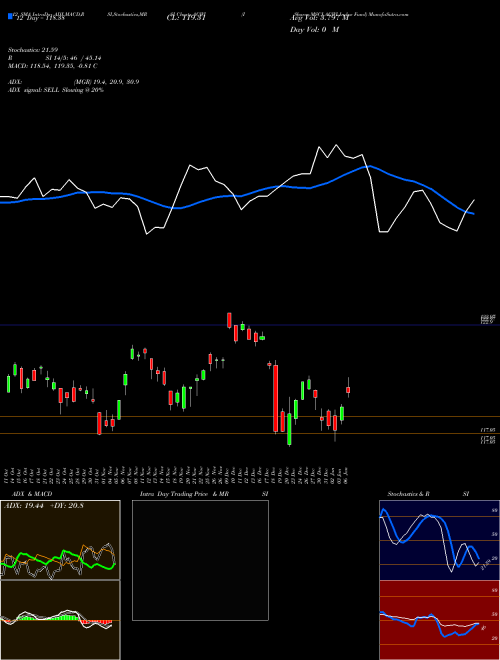
Task: Open the empty intraday price chart box
Action: coord(200,560)
